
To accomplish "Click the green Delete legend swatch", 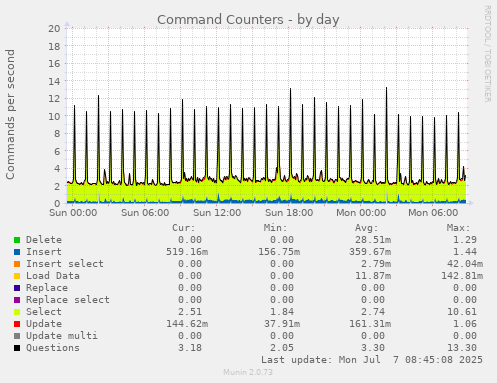I will 17,240.
